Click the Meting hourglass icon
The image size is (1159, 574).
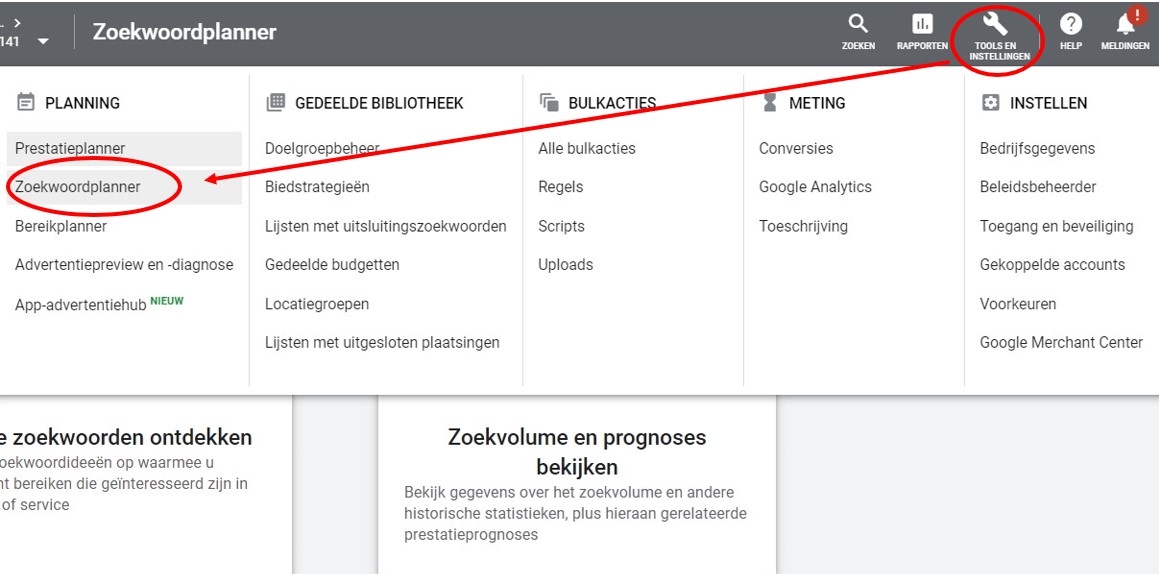(769, 103)
